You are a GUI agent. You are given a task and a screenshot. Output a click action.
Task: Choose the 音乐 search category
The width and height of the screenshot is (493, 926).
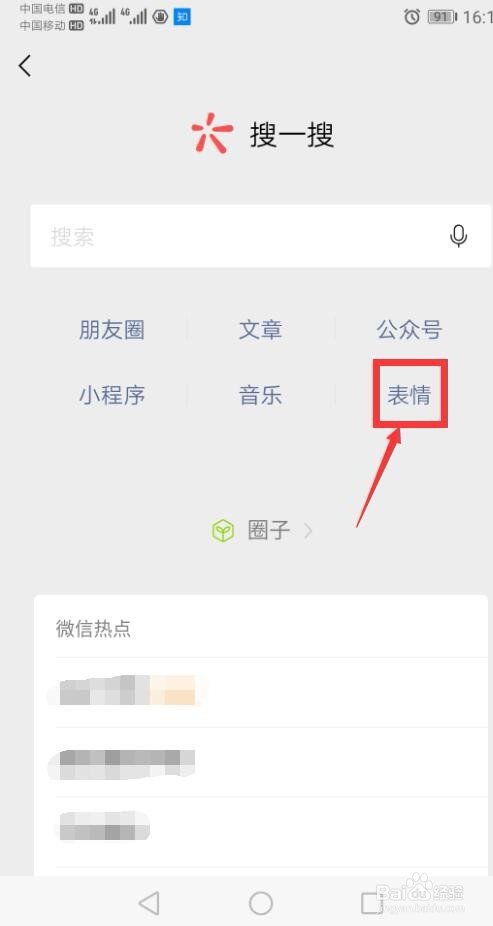coord(260,395)
